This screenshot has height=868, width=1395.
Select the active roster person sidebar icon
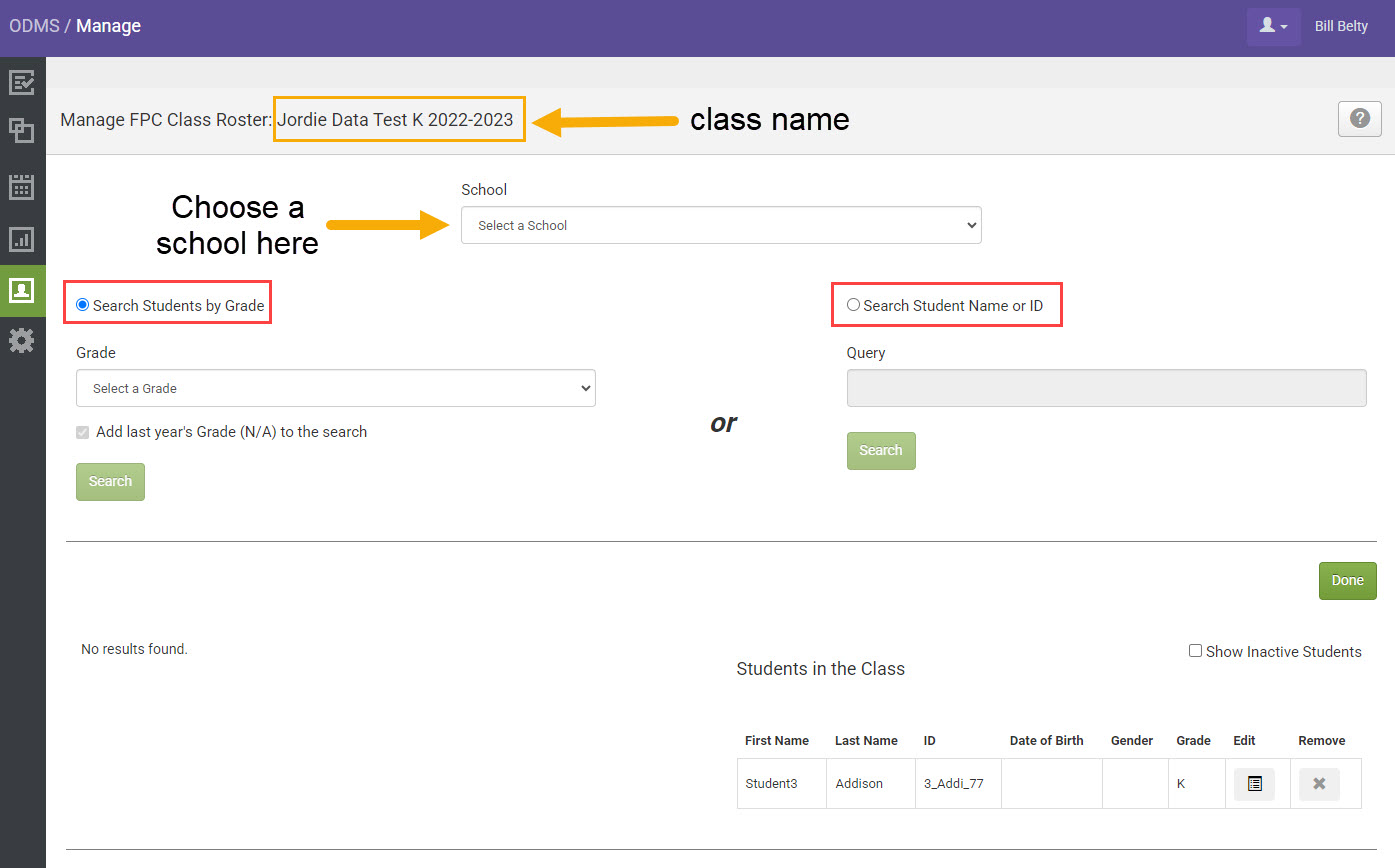pos(22,292)
